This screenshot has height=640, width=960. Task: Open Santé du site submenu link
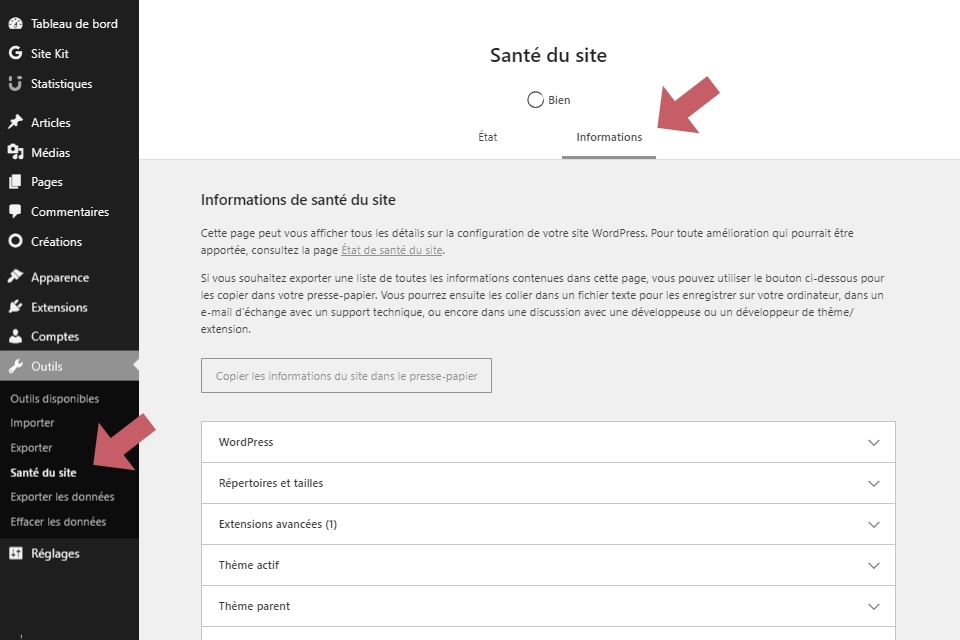(43, 472)
